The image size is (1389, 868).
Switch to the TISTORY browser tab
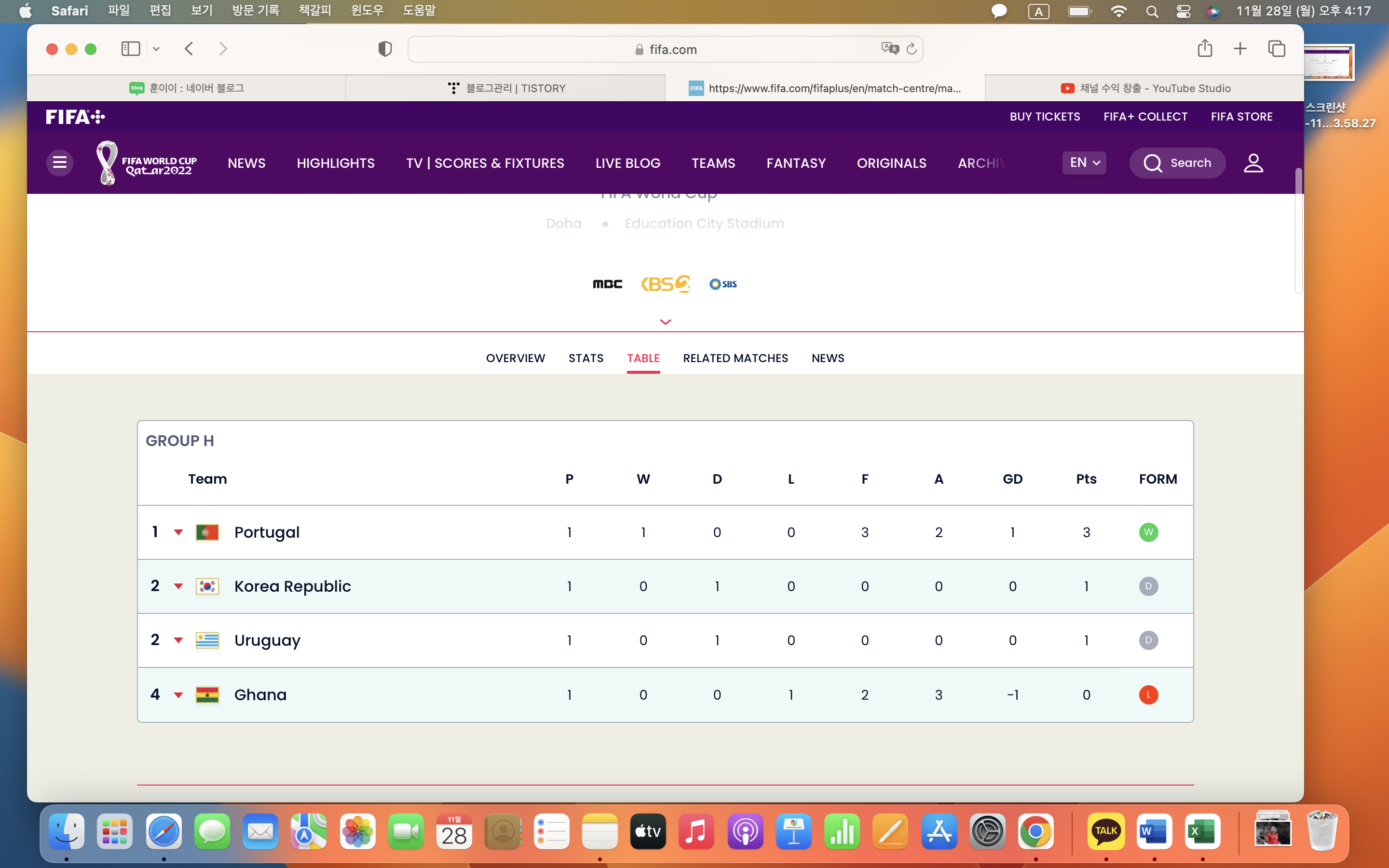click(x=505, y=88)
